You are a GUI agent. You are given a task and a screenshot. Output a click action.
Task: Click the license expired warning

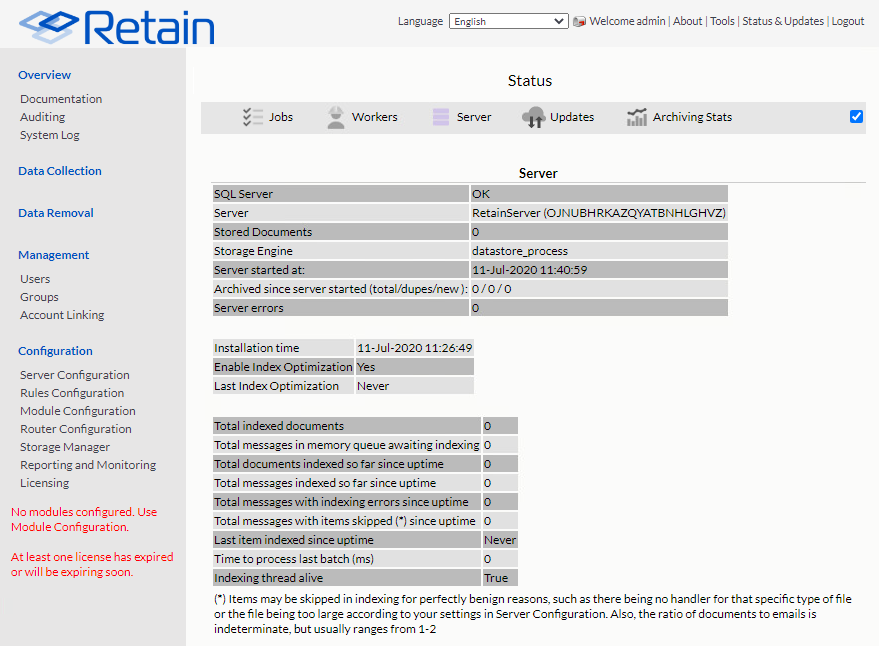[x=92, y=564]
